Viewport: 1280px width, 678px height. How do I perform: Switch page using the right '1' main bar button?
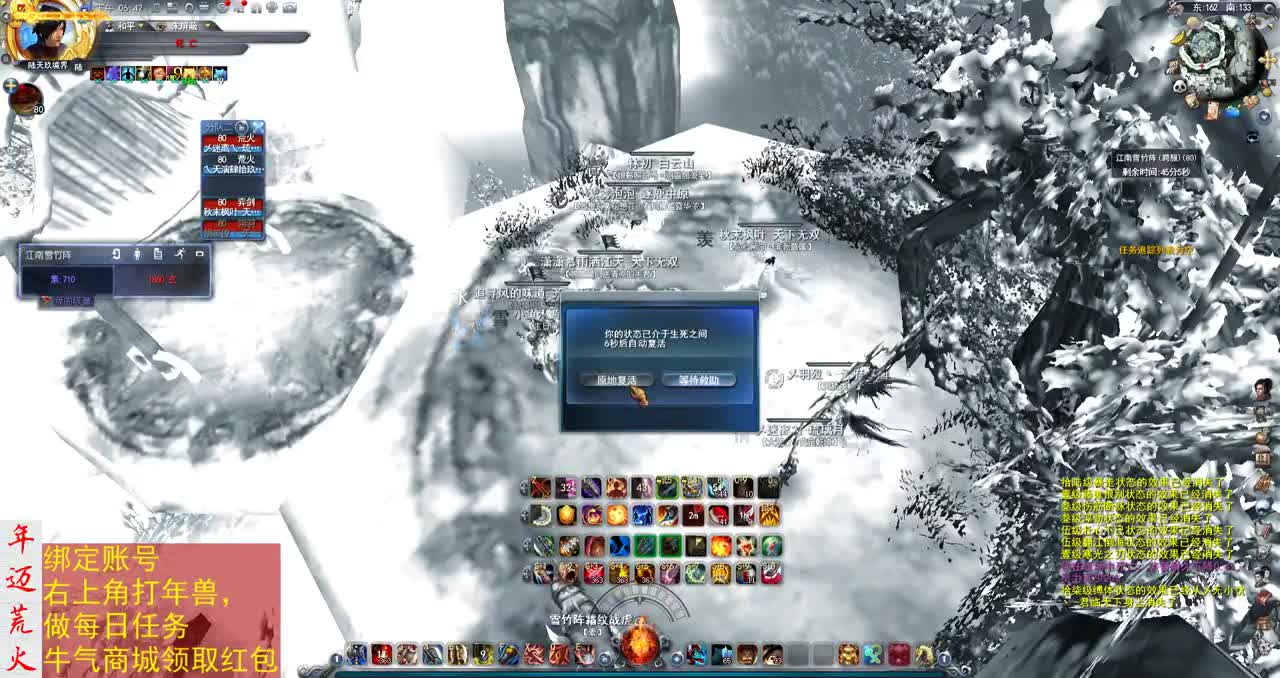click(x=943, y=659)
